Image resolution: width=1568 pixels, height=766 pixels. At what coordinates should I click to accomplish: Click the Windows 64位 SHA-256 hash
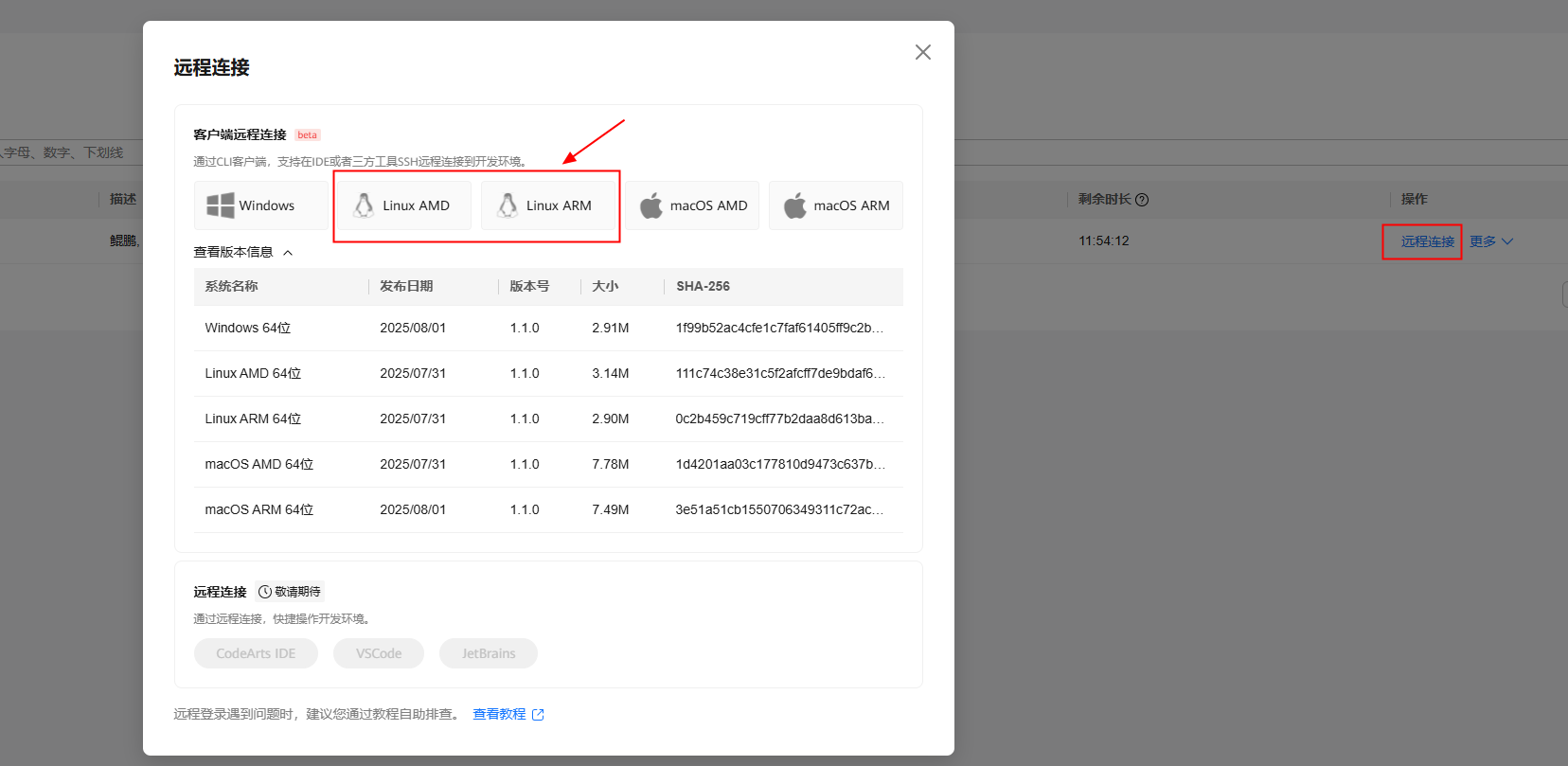[779, 328]
